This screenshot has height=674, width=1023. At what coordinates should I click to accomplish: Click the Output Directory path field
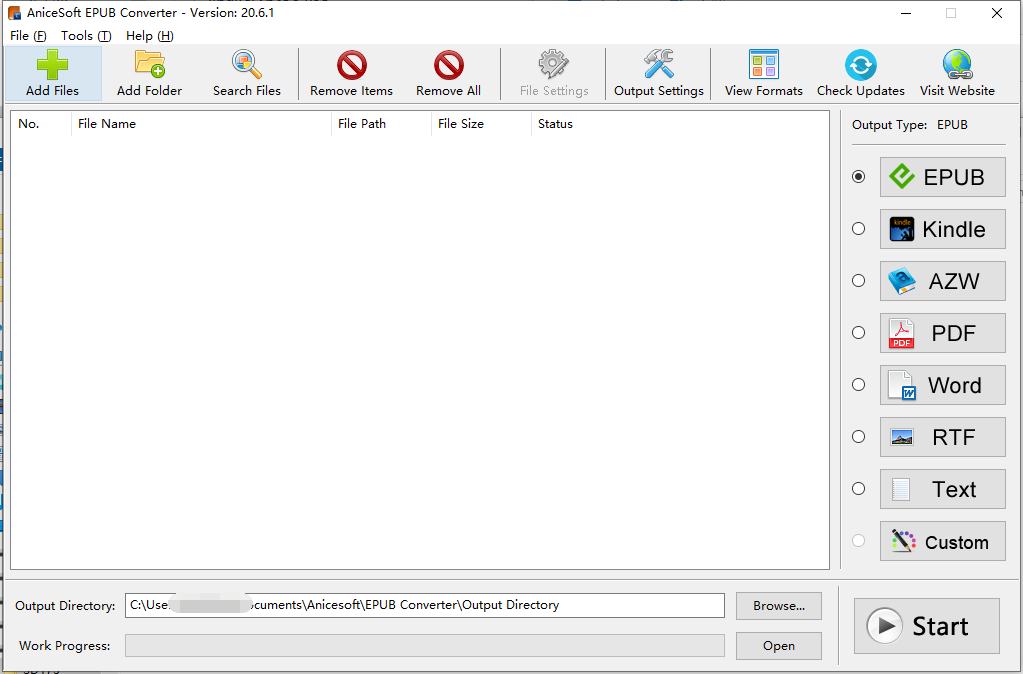click(425, 605)
